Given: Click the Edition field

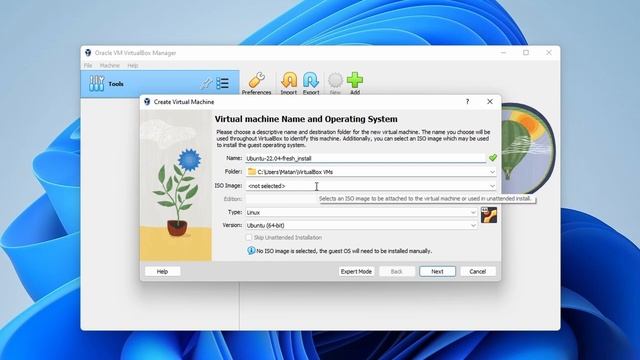Looking at the screenshot, I should (281, 199).
